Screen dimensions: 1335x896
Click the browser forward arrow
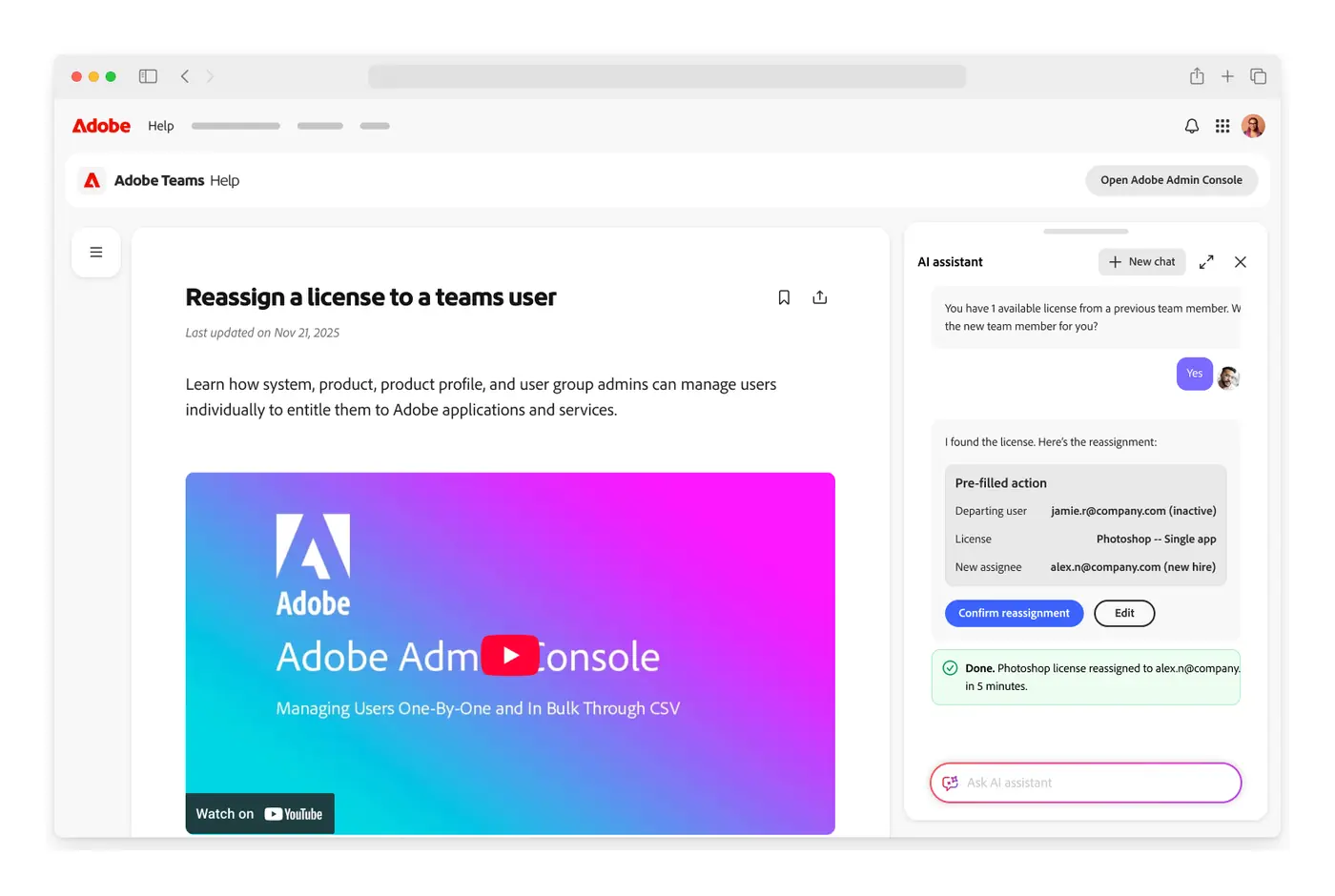(x=210, y=76)
